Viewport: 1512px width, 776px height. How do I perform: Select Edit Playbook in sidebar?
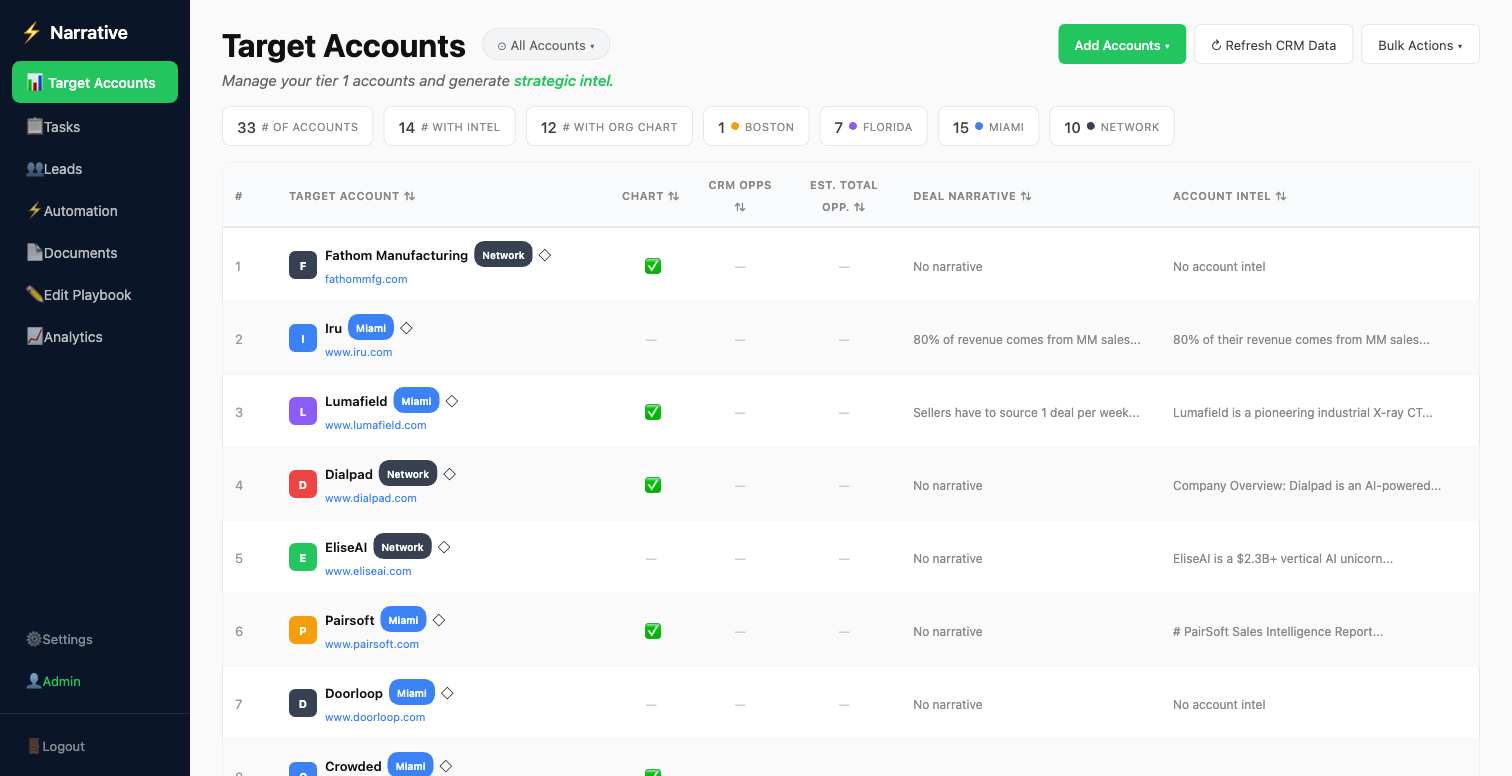click(95, 295)
